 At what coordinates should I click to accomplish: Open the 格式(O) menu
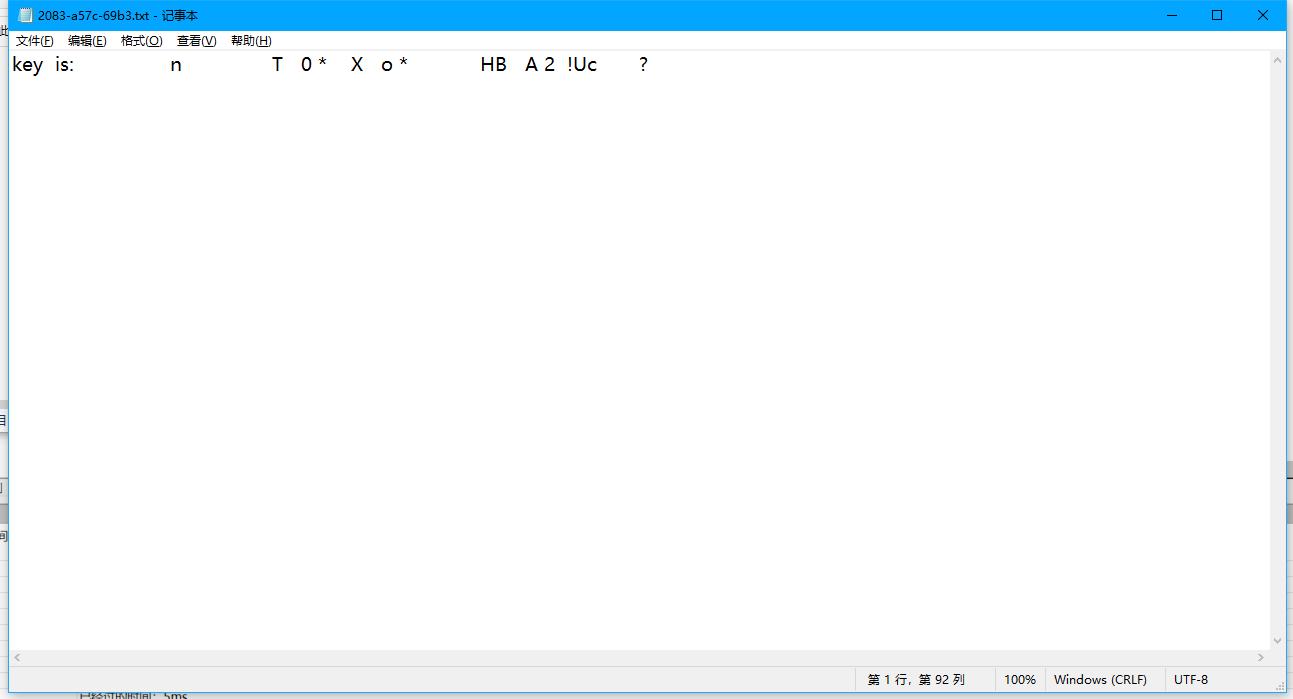141,41
